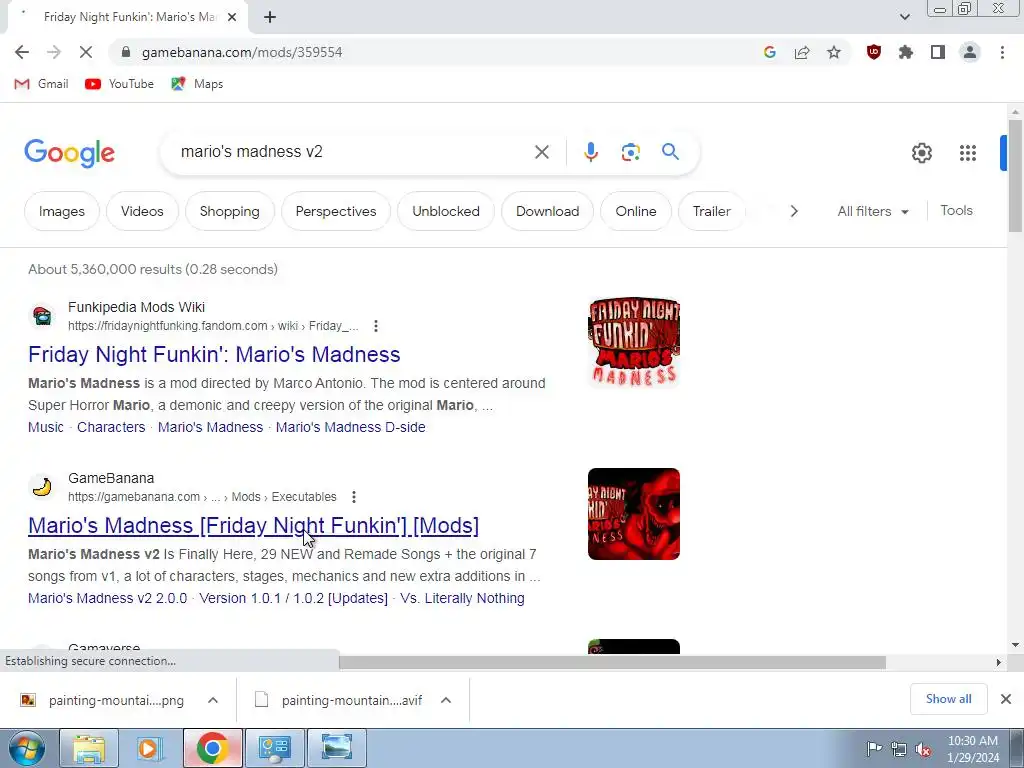Filter results by Videos

click(x=142, y=211)
